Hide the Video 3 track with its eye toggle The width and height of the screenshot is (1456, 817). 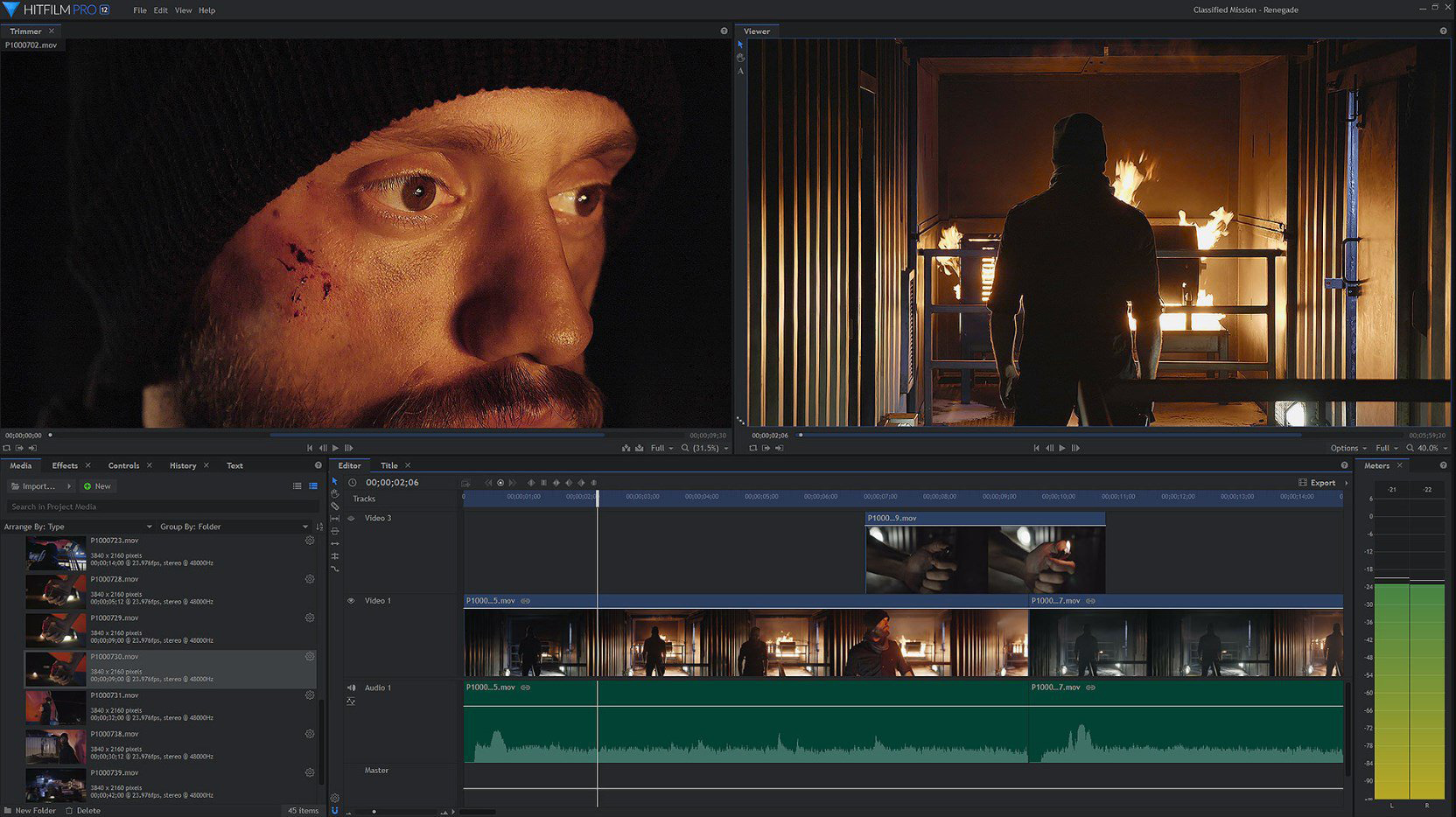350,518
